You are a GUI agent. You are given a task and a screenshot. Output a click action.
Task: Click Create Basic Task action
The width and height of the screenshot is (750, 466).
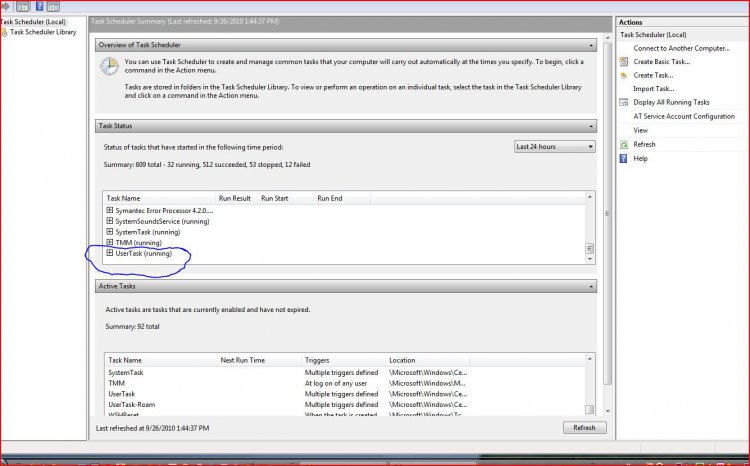[662, 62]
